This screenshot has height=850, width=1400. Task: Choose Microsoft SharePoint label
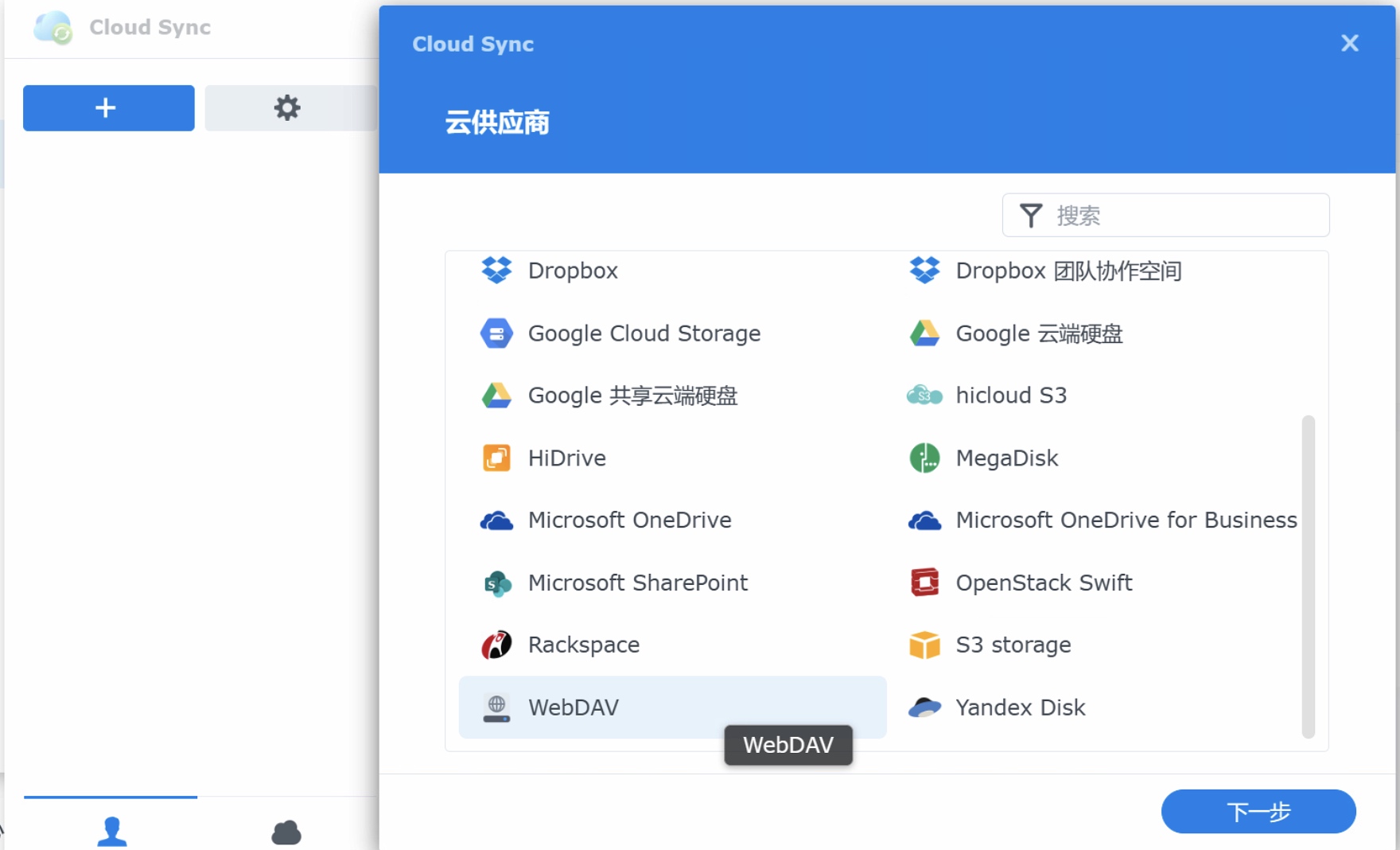(x=638, y=583)
